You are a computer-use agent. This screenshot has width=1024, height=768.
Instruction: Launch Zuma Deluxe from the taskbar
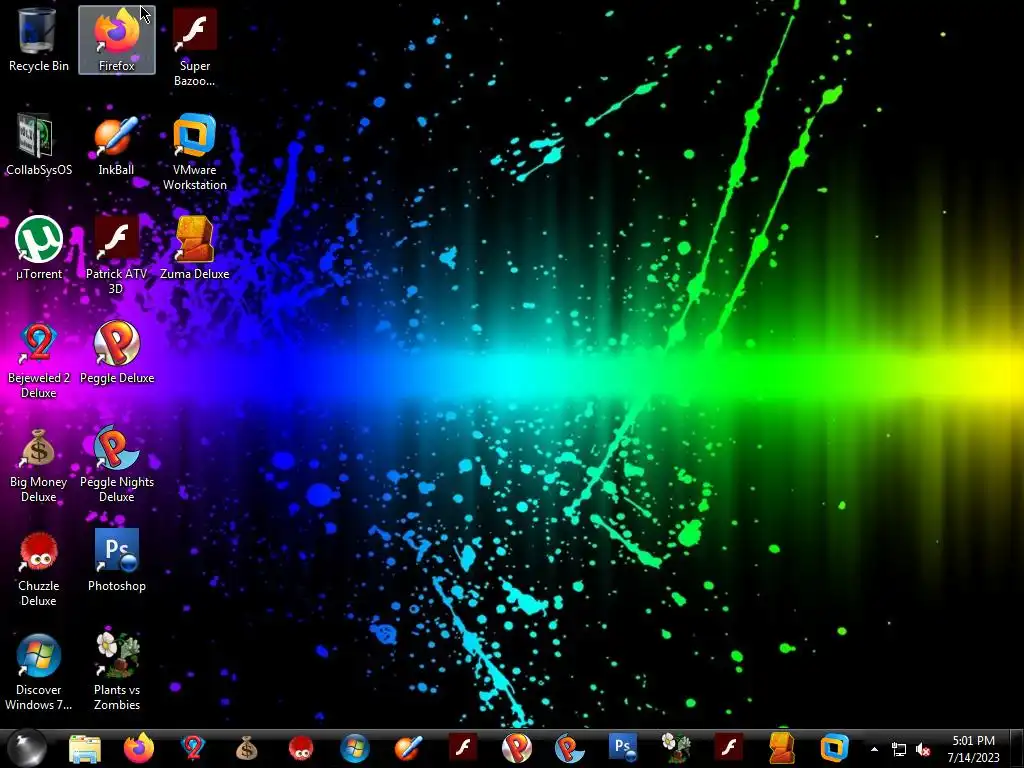[x=782, y=748]
